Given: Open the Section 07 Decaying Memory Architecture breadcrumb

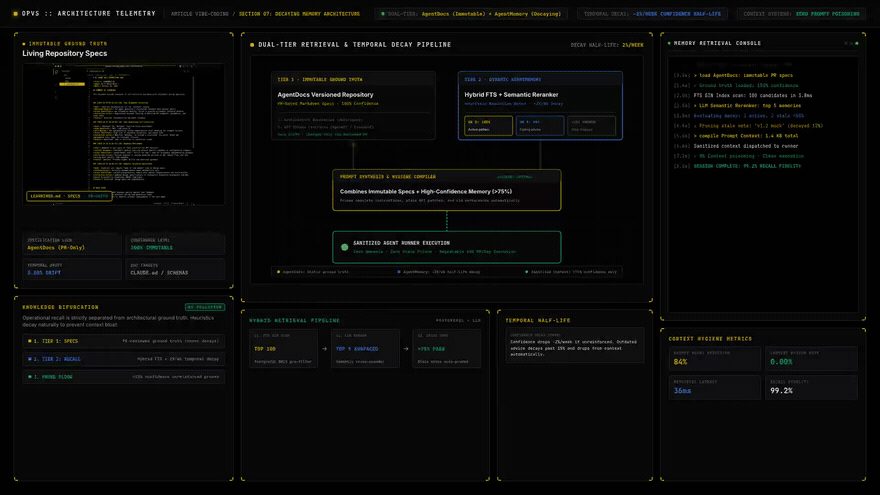Looking at the screenshot, I should click(299, 14).
